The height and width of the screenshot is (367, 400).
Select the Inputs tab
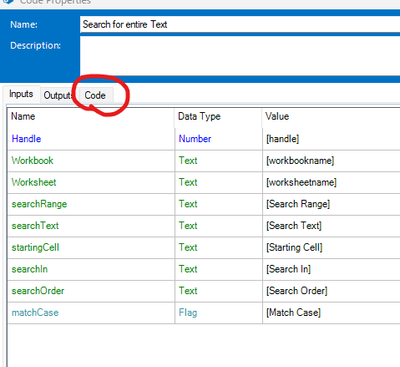tap(21, 94)
